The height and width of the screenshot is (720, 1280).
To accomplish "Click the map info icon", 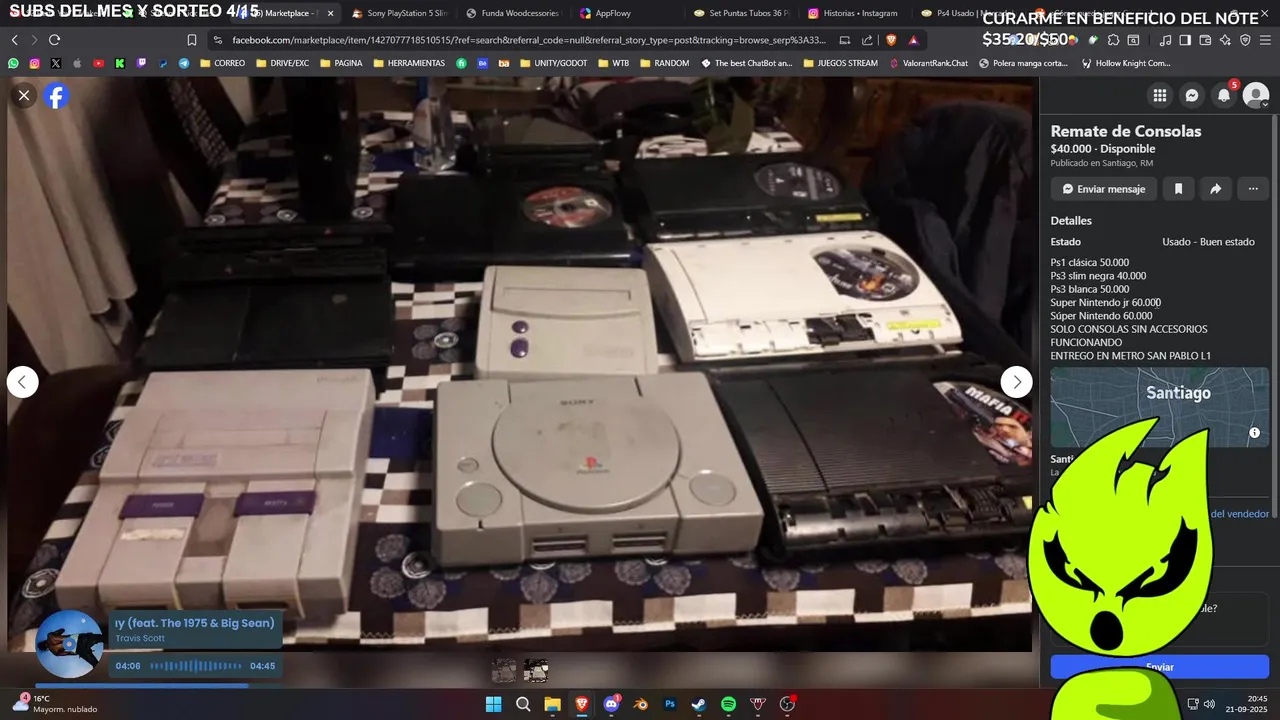I will pyautogui.click(x=1254, y=433).
